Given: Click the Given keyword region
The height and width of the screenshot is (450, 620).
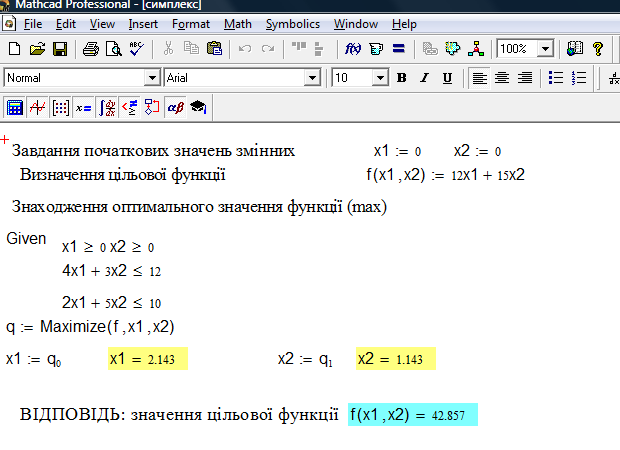Looking at the screenshot, I should 26,239.
